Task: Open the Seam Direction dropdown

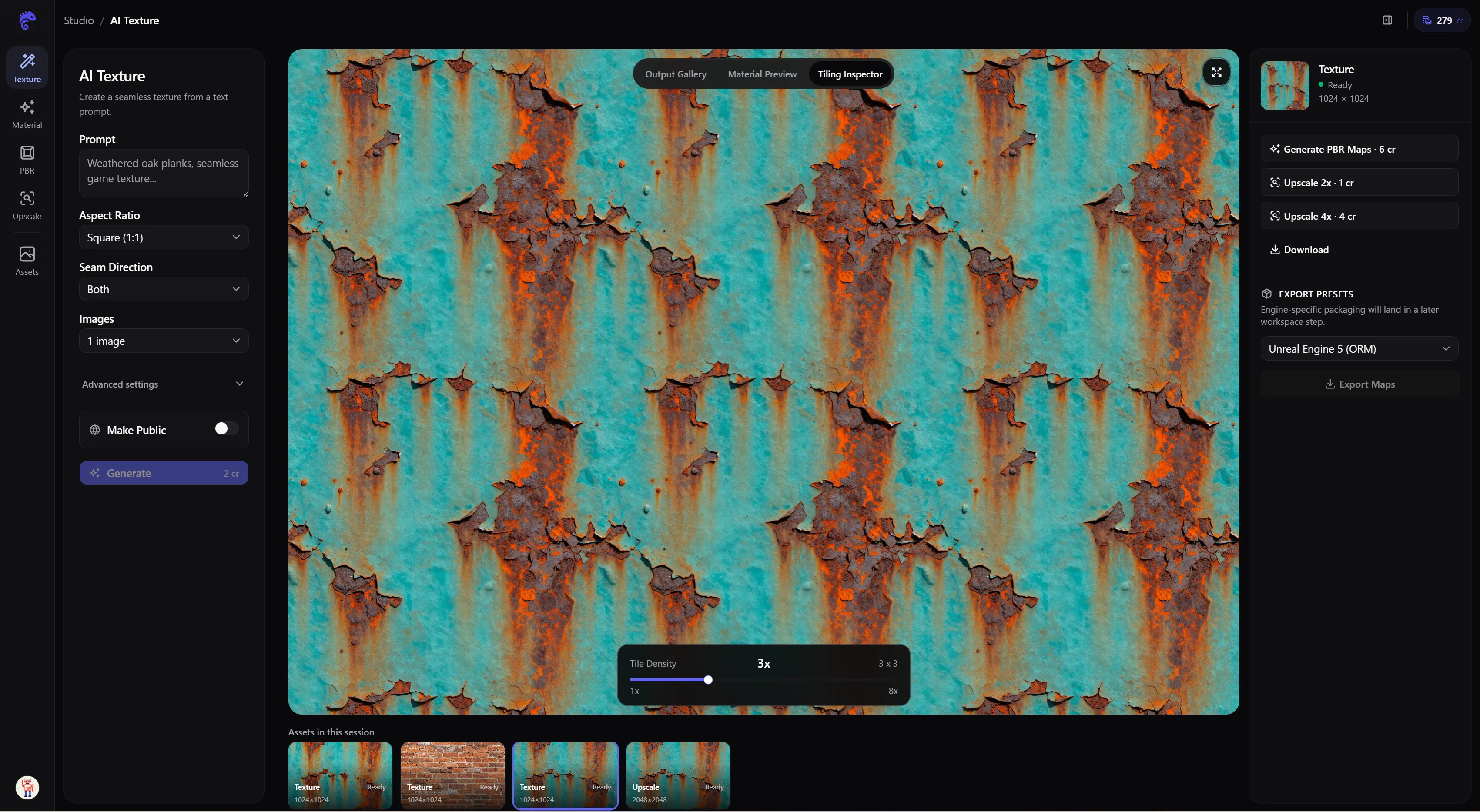Action: 164,289
